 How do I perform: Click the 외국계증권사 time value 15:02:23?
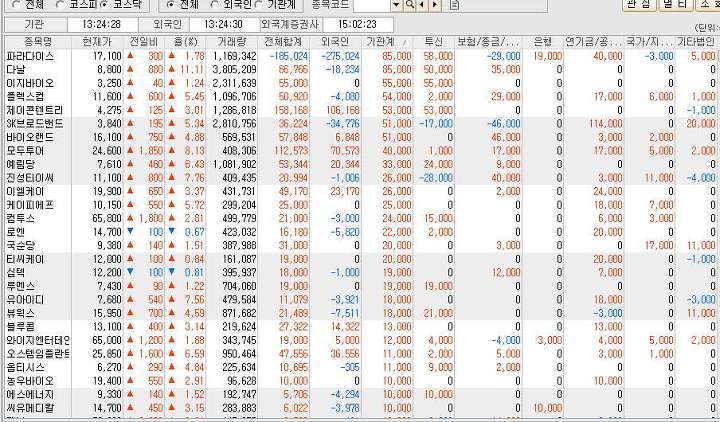[x=357, y=24]
